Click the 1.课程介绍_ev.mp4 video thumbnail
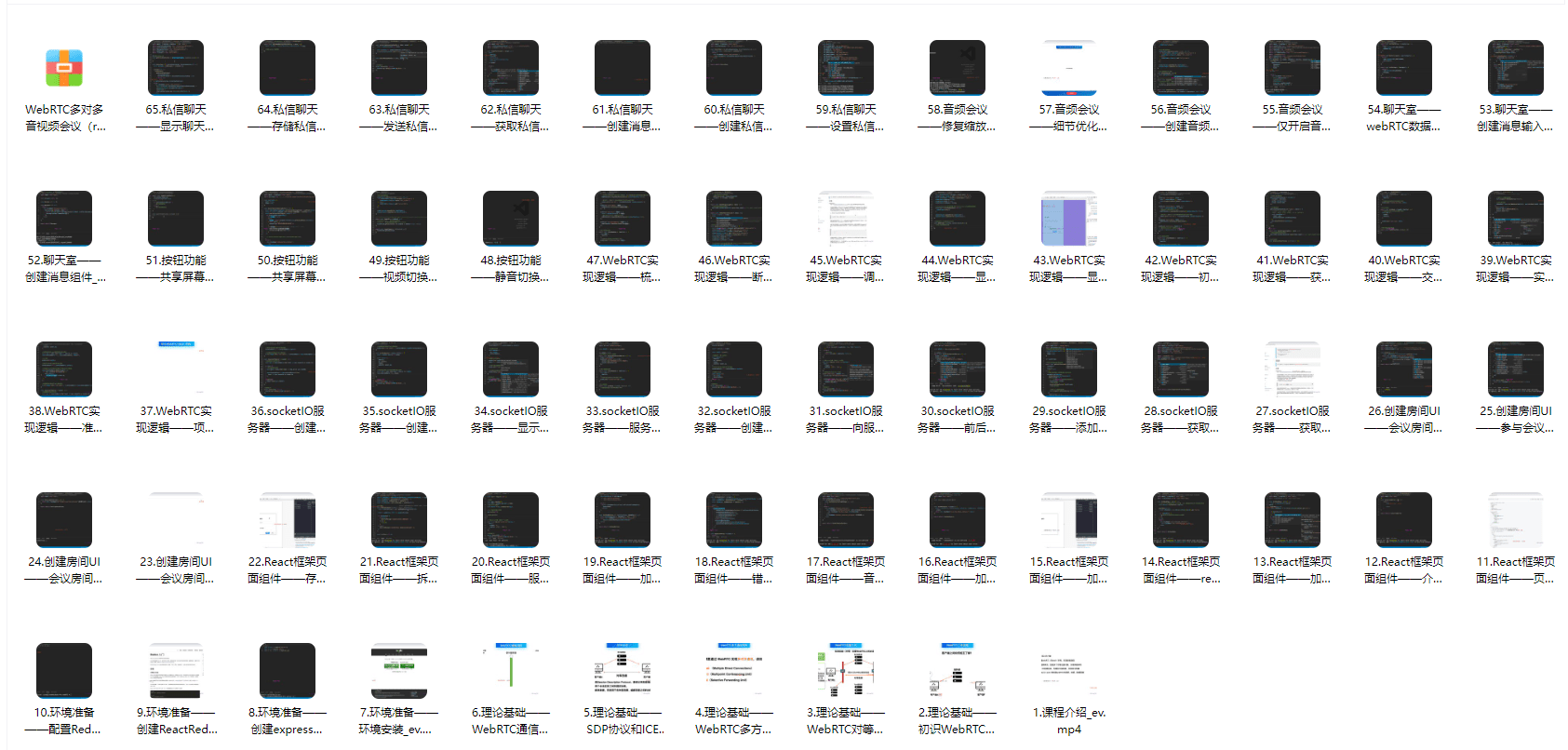 [x=1068, y=671]
